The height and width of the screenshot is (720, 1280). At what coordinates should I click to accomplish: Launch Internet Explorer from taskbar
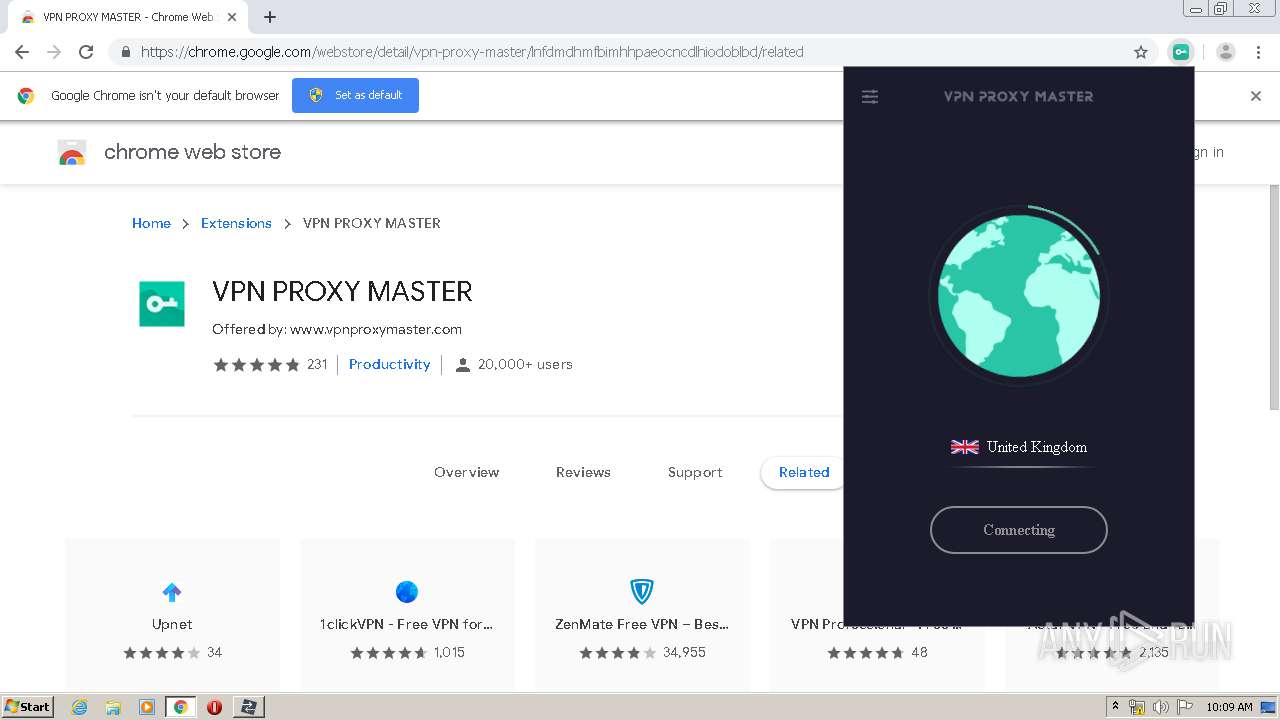[79, 707]
